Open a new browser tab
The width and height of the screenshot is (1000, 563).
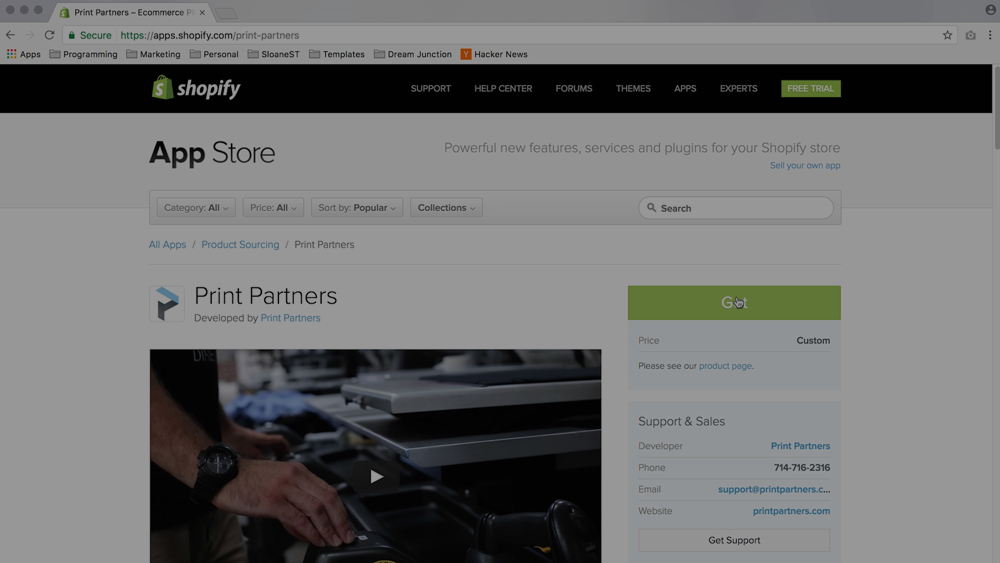point(226,13)
